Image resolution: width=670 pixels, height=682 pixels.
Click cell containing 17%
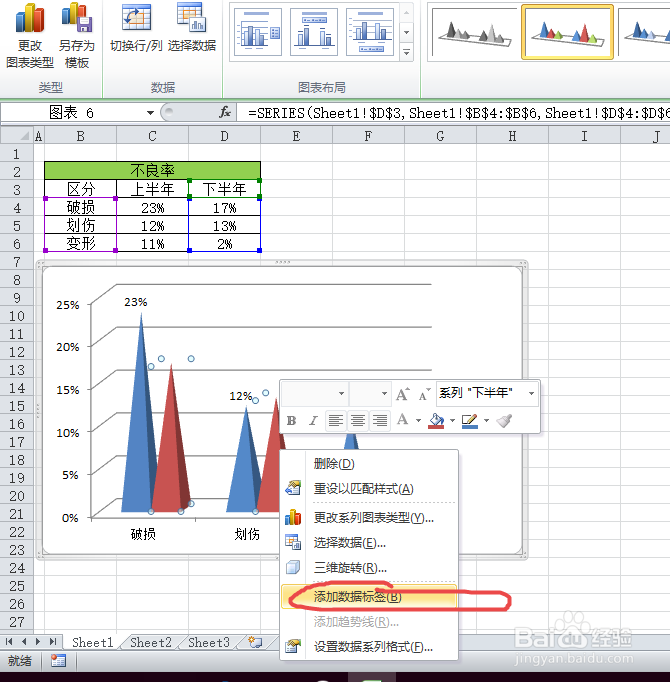224,207
